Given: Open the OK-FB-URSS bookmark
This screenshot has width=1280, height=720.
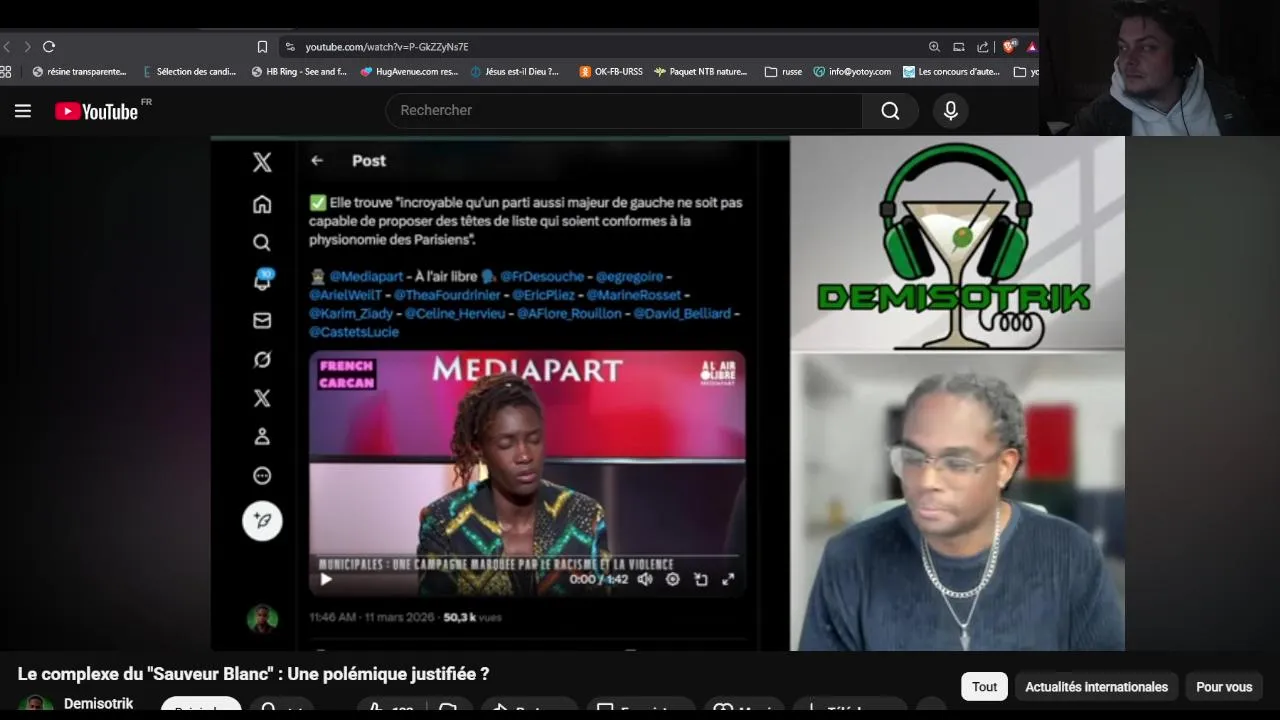Looking at the screenshot, I should click(611, 72).
